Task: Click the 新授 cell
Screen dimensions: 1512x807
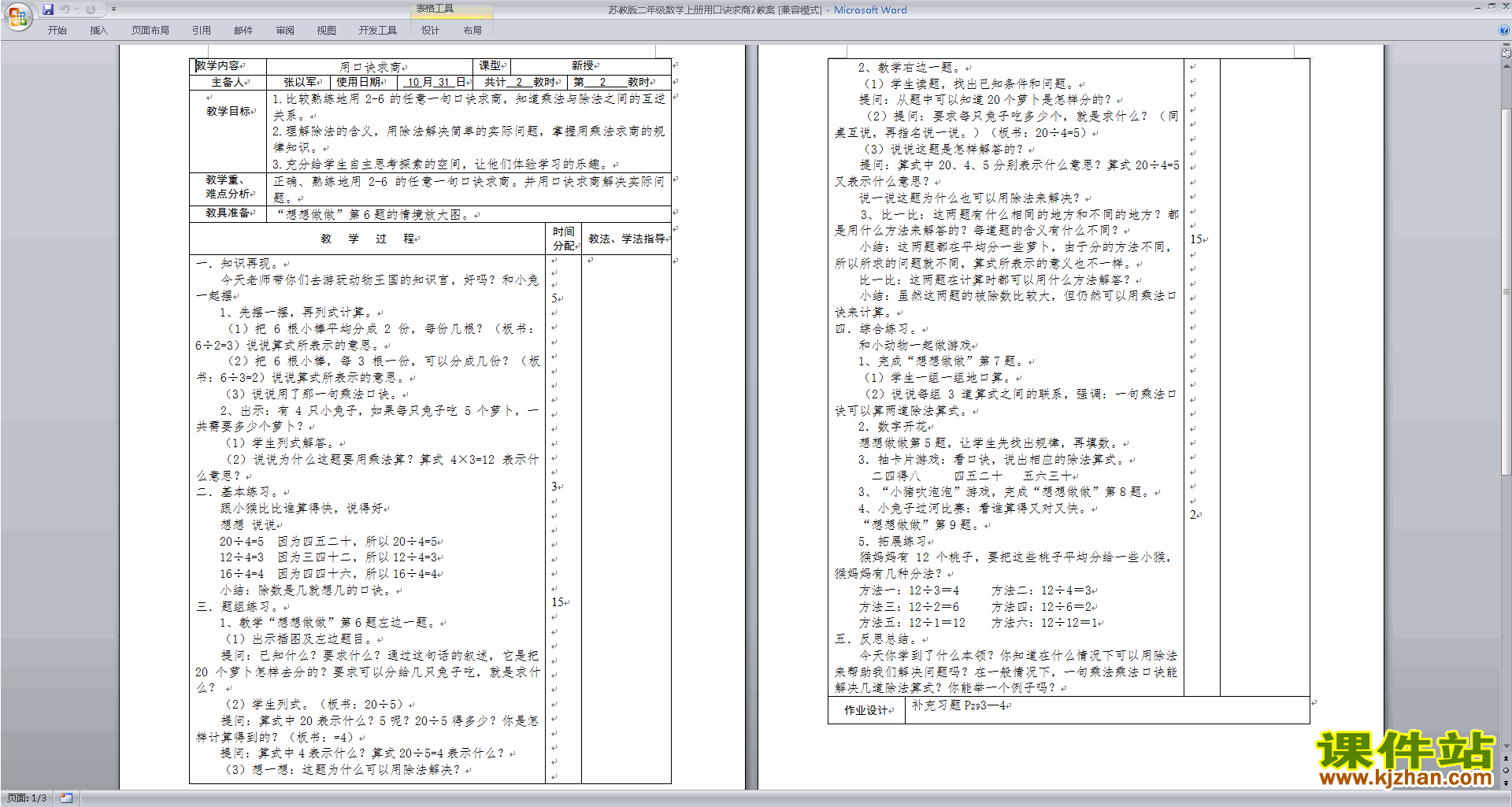Action: 591,66
